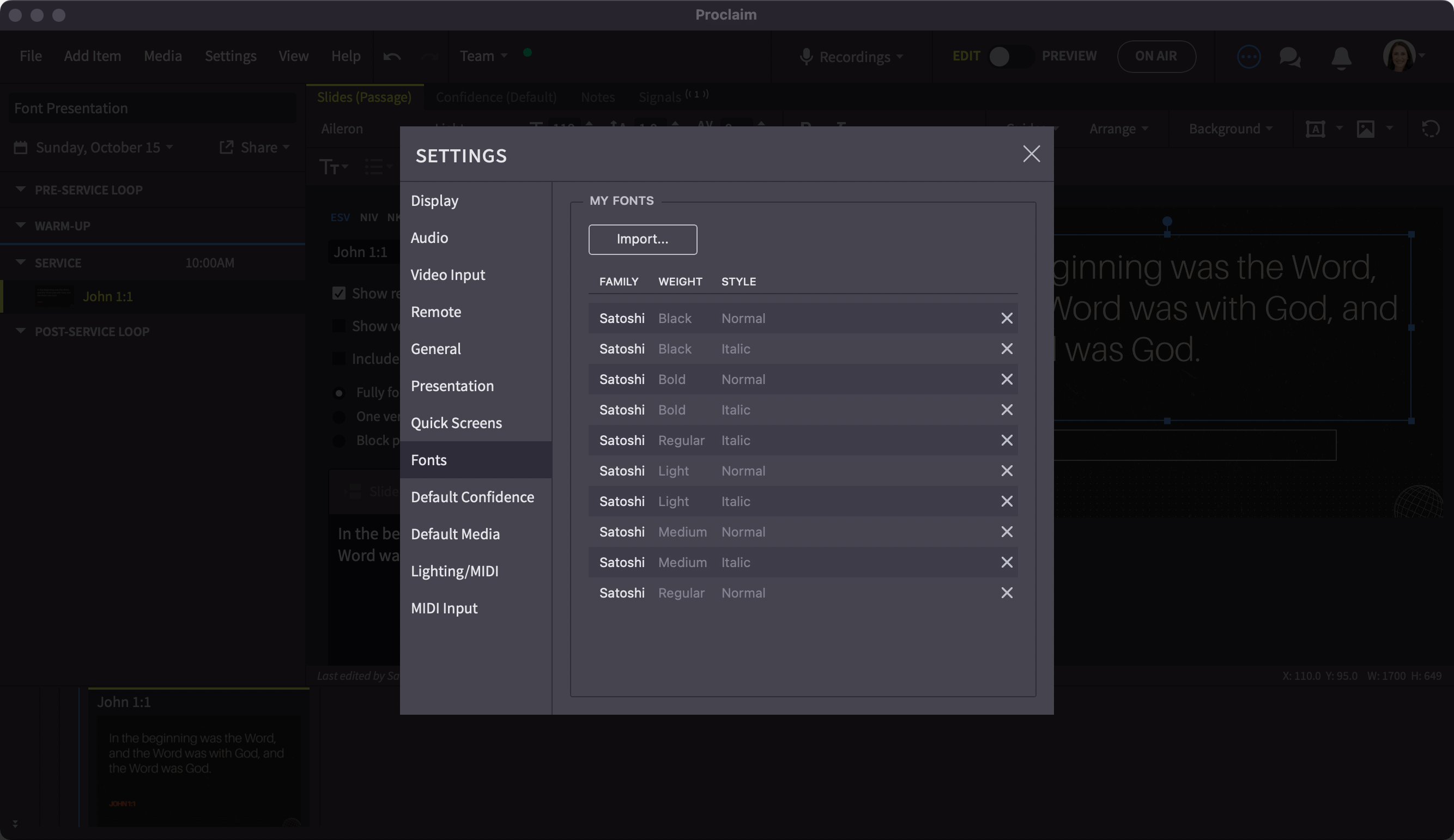This screenshot has height=840, width=1454.
Task: Collapse the WARM-UP section
Action: (x=20, y=224)
